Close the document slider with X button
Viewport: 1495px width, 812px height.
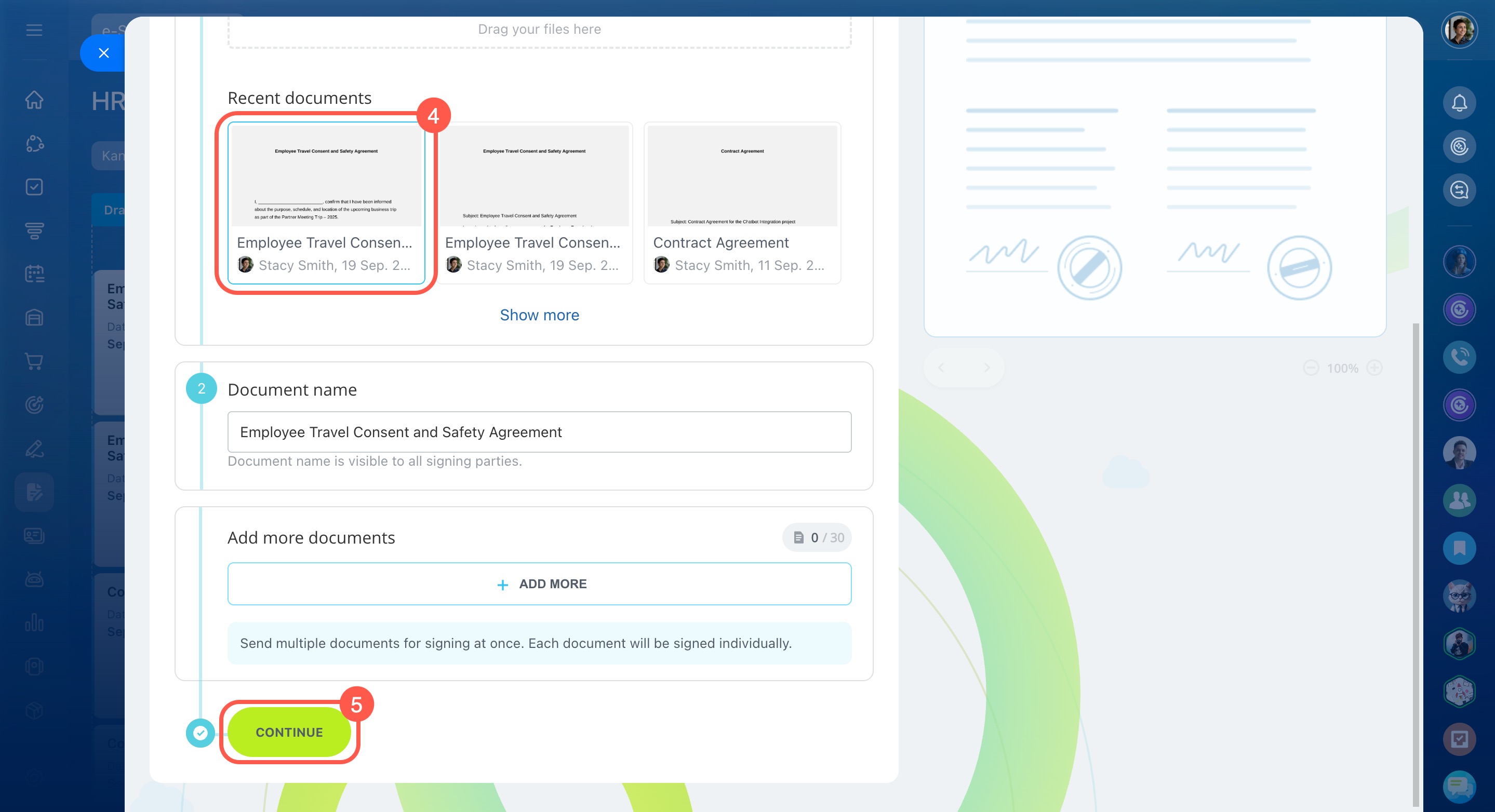click(103, 53)
